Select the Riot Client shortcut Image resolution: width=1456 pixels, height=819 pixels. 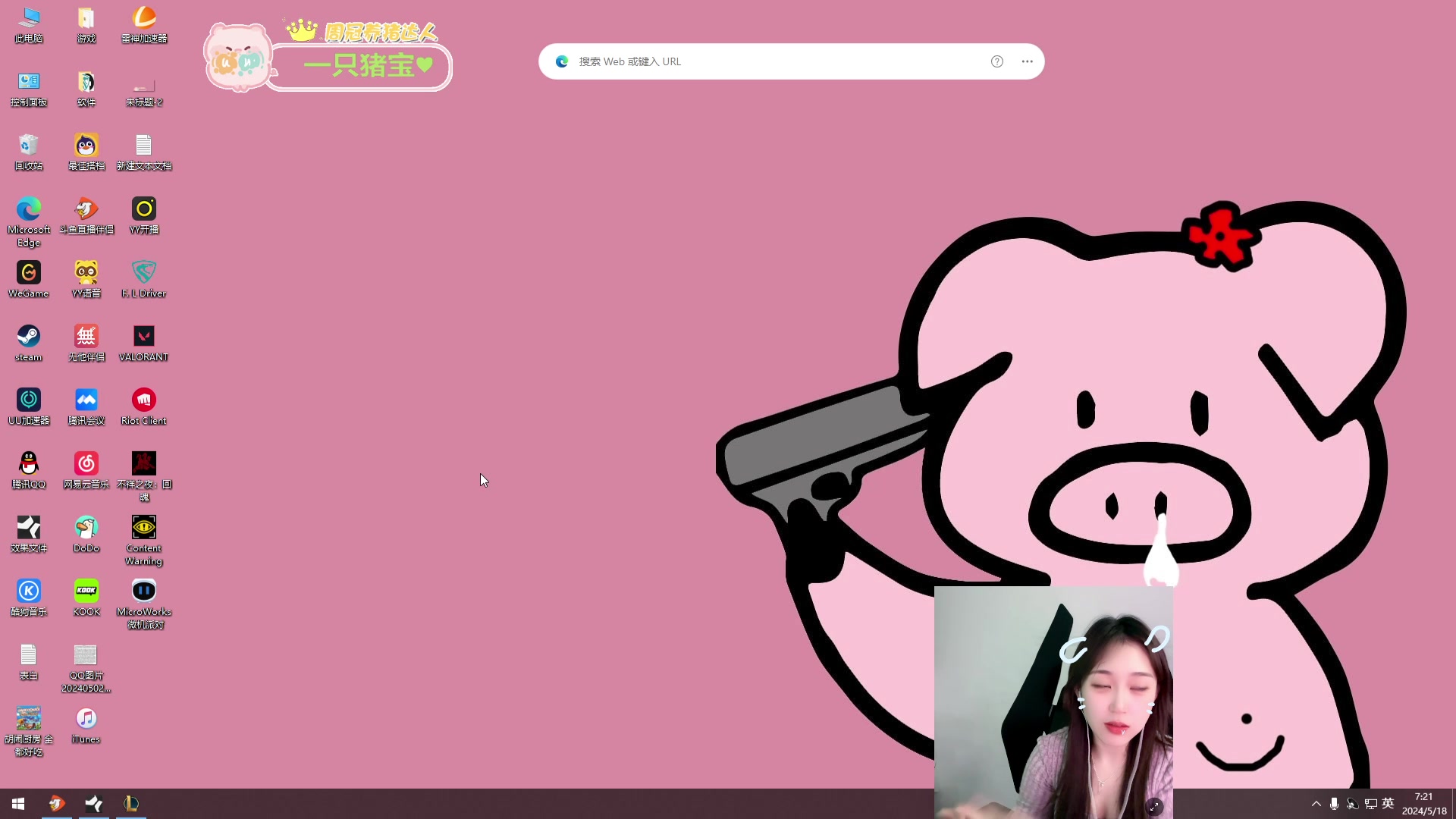pos(143,400)
